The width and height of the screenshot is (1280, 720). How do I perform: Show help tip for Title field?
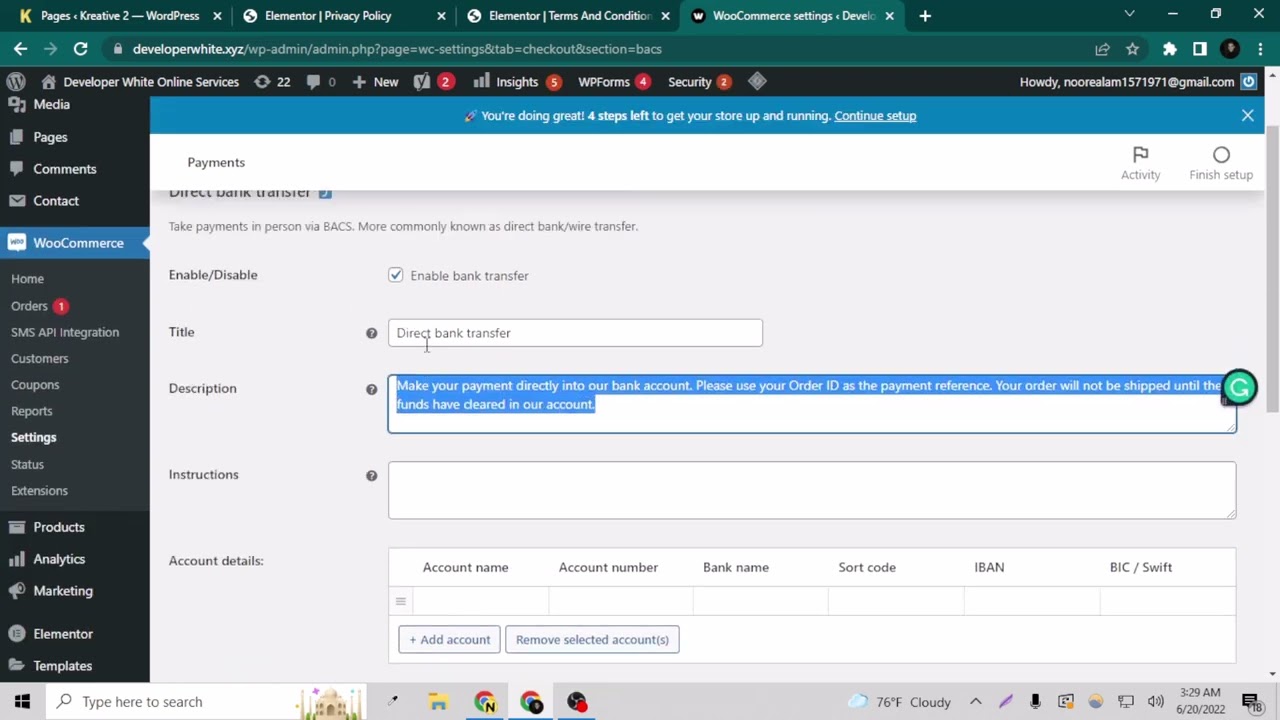[371, 333]
